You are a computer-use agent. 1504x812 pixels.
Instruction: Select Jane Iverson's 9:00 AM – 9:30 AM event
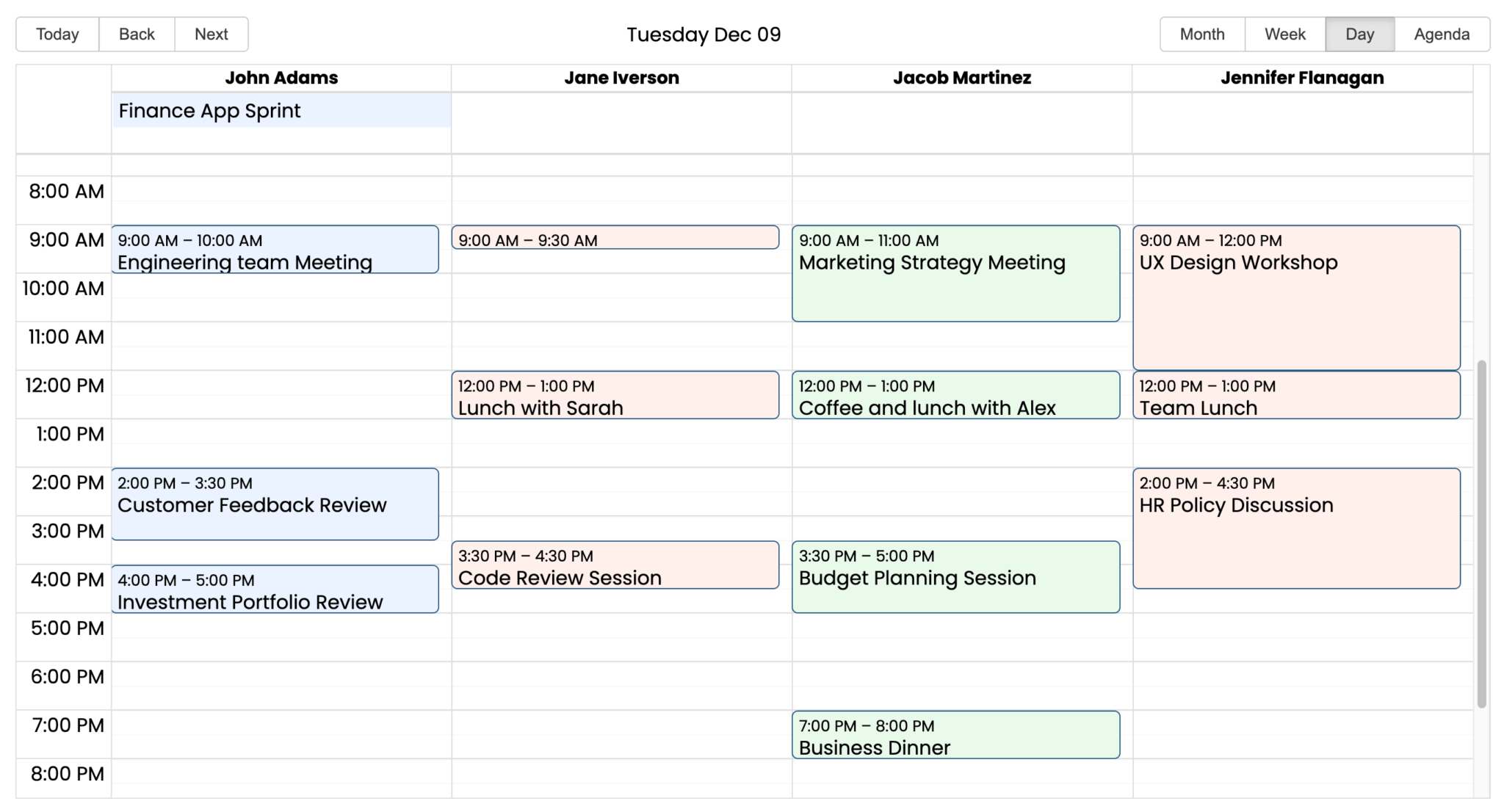click(615, 238)
